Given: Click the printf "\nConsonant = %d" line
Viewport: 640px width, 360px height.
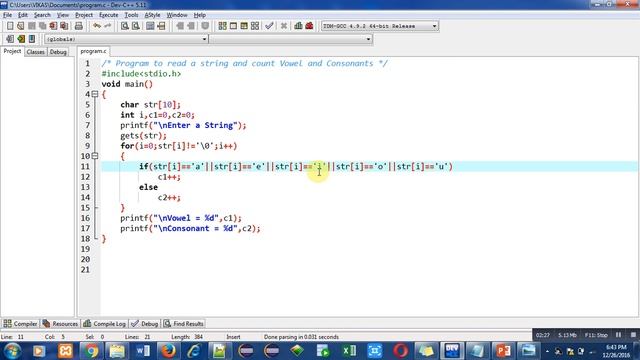Looking at the screenshot, I should click(x=190, y=228).
